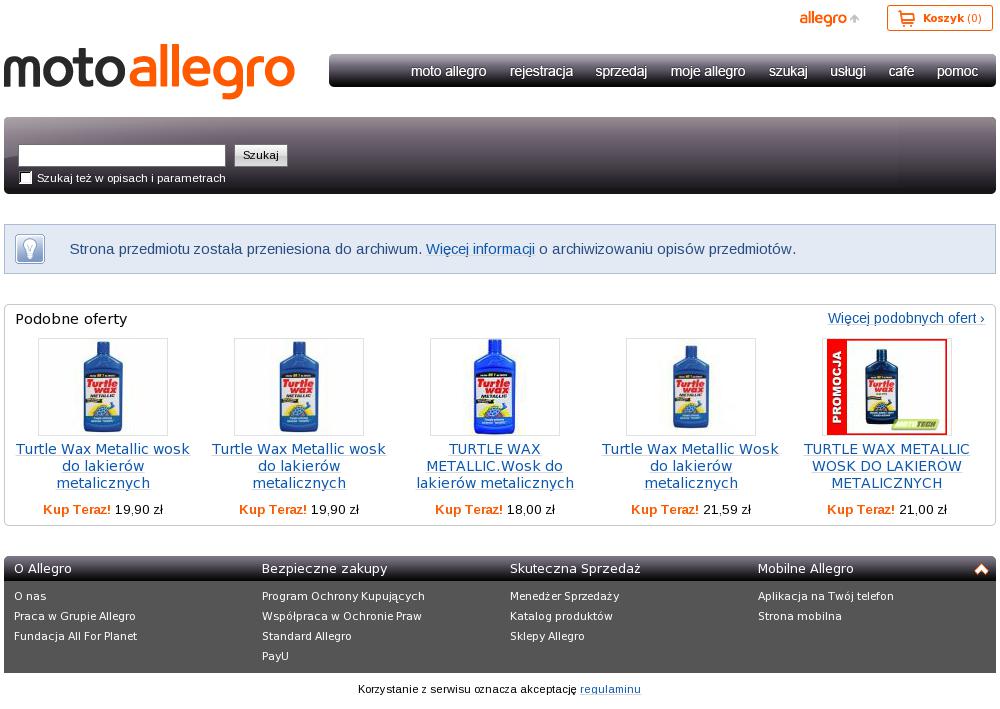This screenshot has height=709, width=1000.
Task: Click the small allegro logo with arrow
Action: [829, 18]
